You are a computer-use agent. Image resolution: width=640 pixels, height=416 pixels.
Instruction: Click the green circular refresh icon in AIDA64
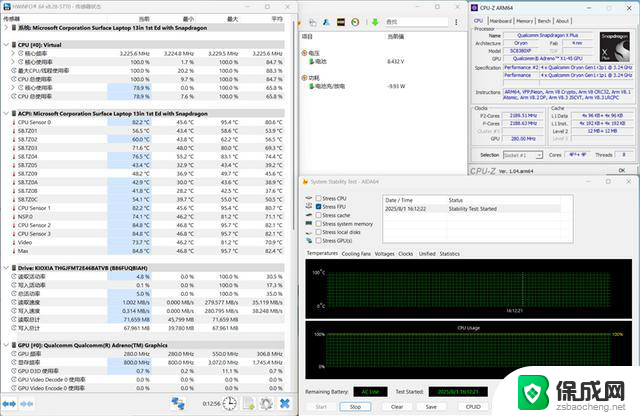pyautogui.click(x=355, y=22)
